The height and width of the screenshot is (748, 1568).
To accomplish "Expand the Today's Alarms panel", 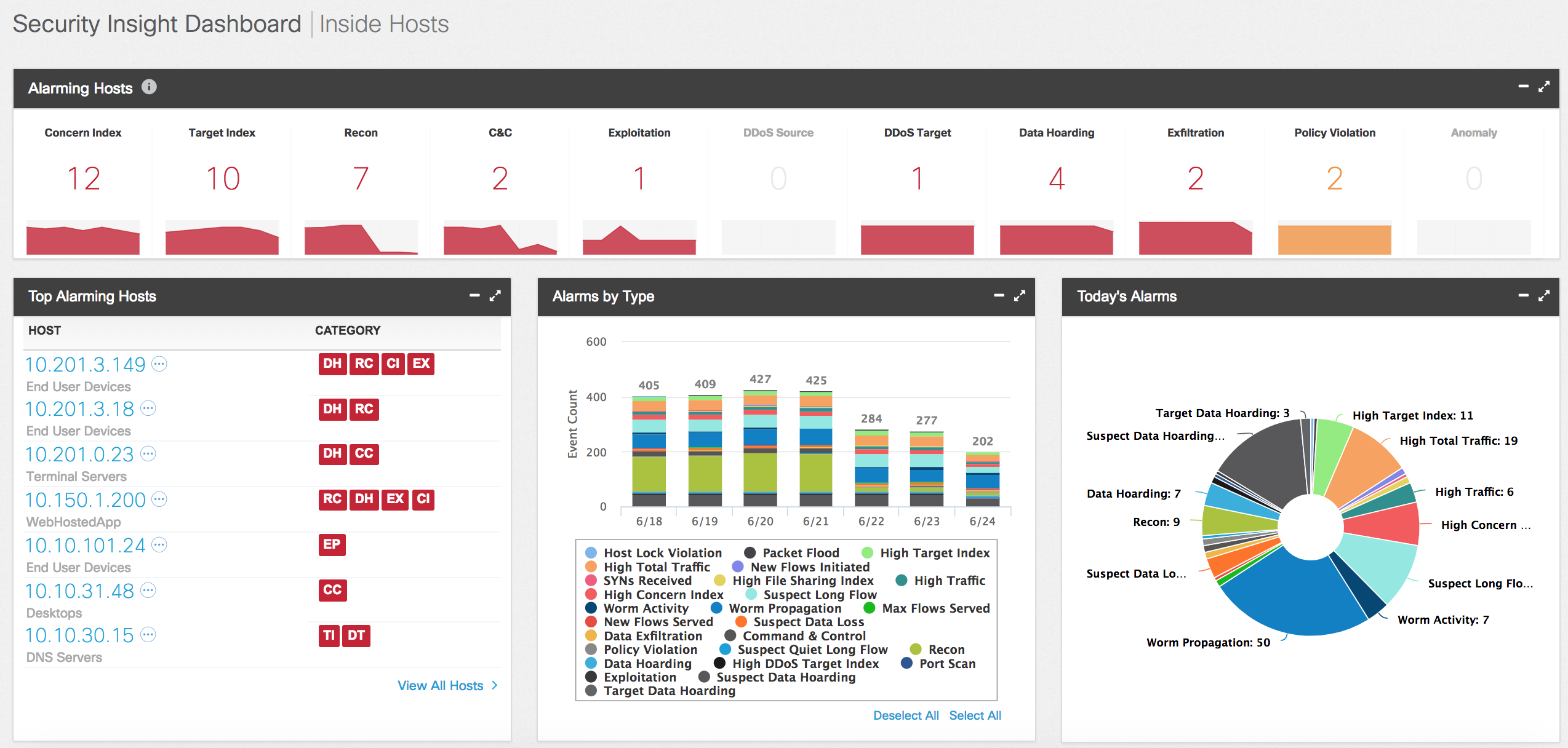I will point(1543,296).
